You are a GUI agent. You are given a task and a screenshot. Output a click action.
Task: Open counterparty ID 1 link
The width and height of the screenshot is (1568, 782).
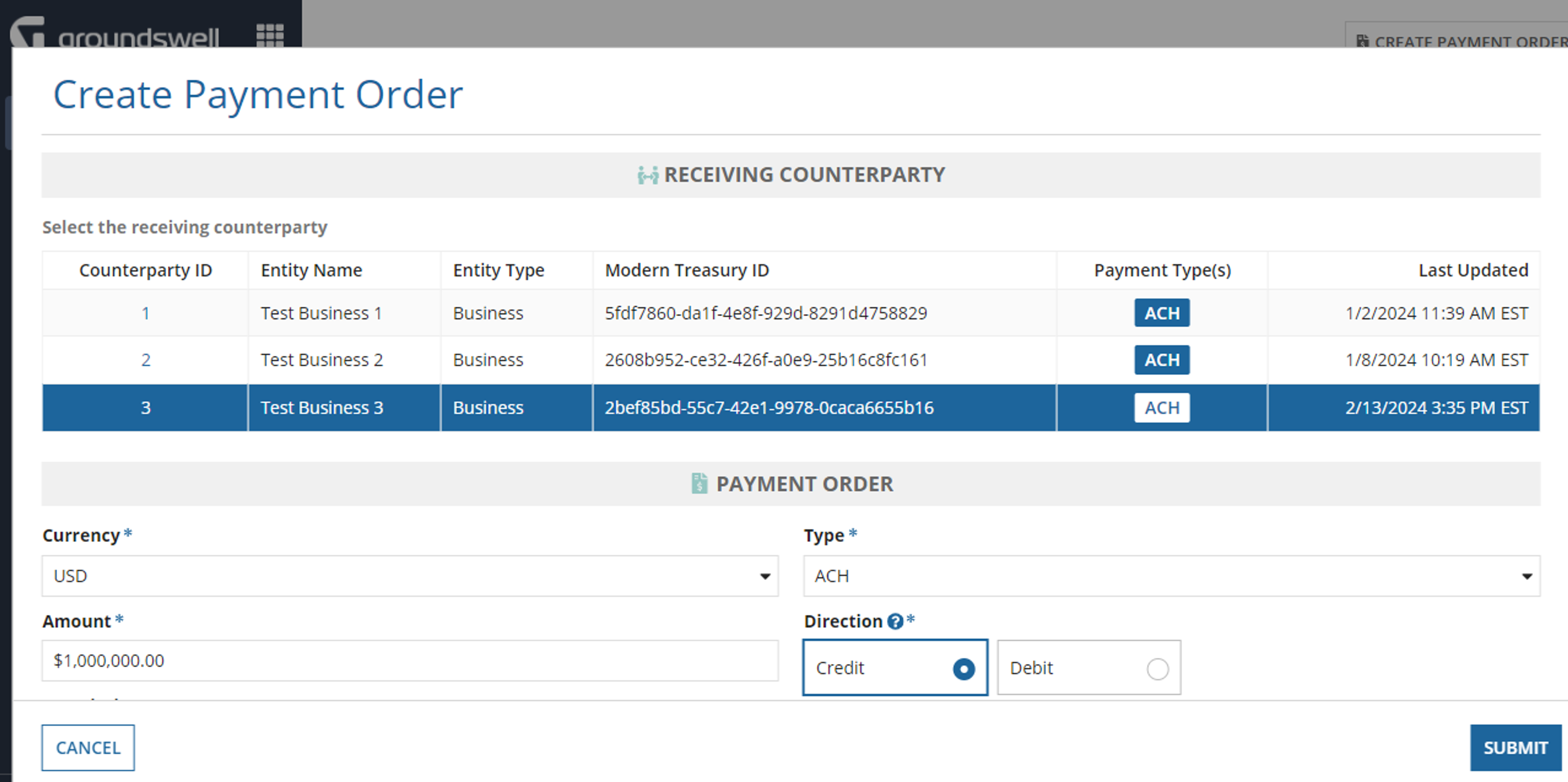click(145, 313)
